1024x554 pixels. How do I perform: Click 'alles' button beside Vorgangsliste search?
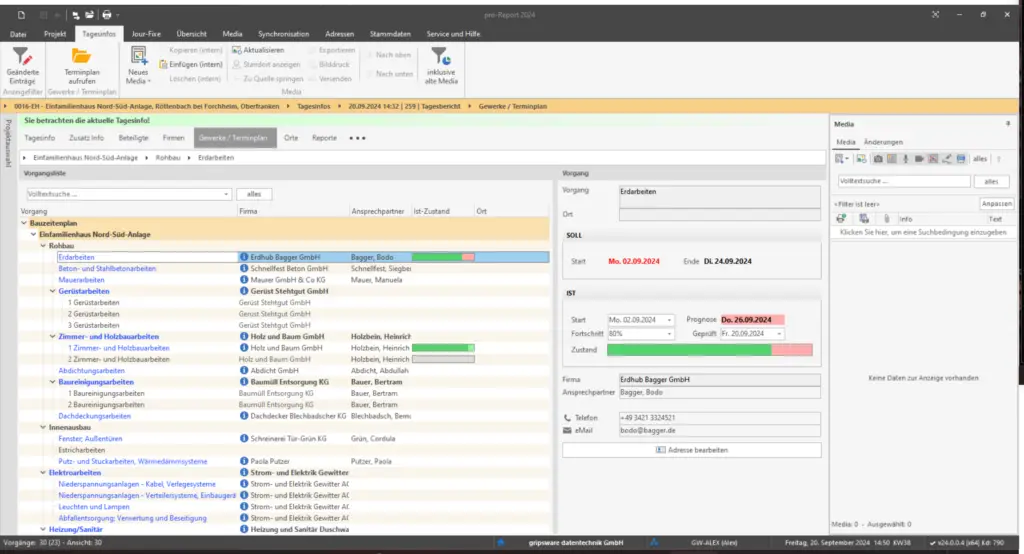pos(254,194)
